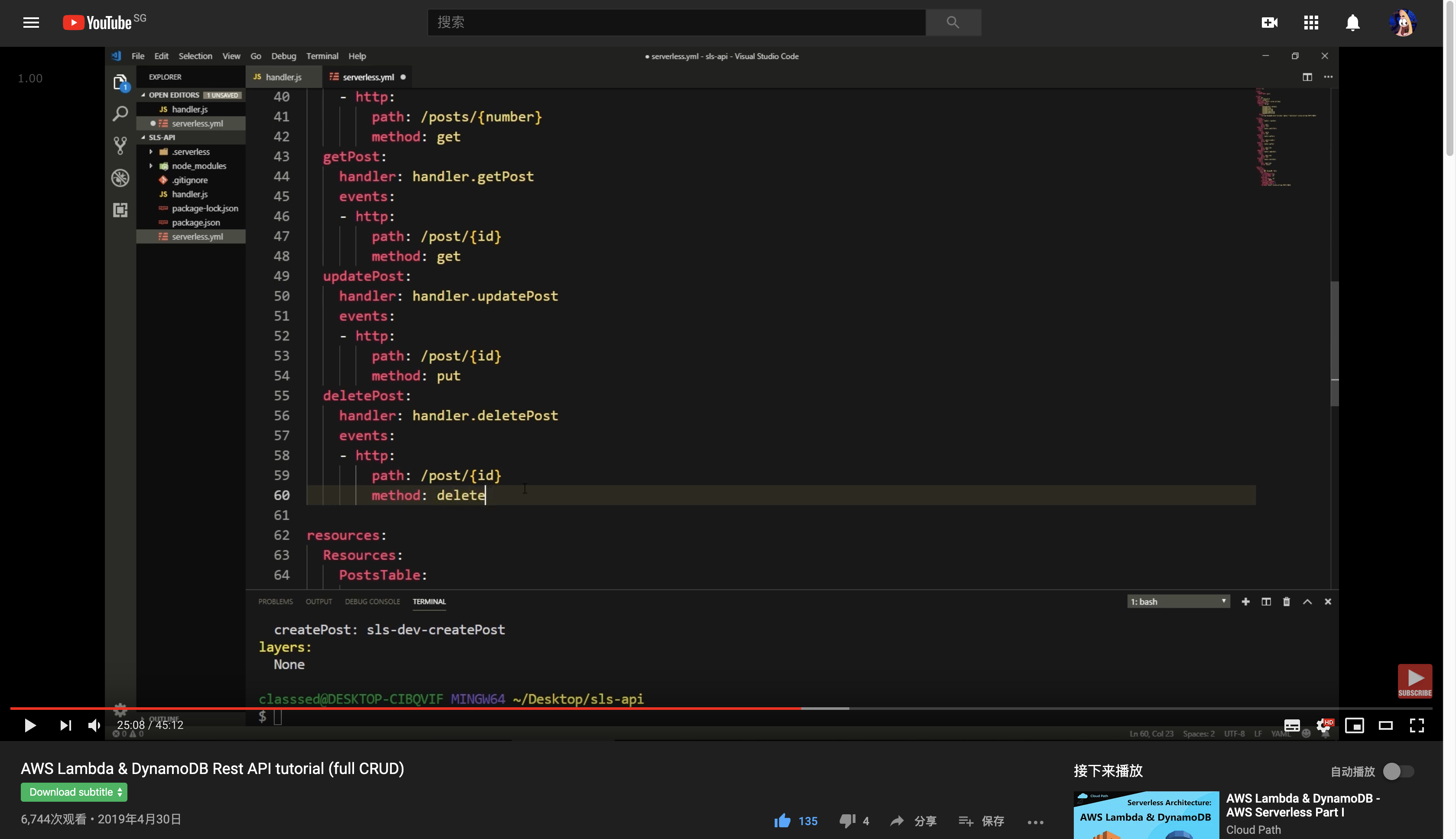The width and height of the screenshot is (1456, 839).
Task: Click in the YouTube search field
Action: [x=676, y=23]
